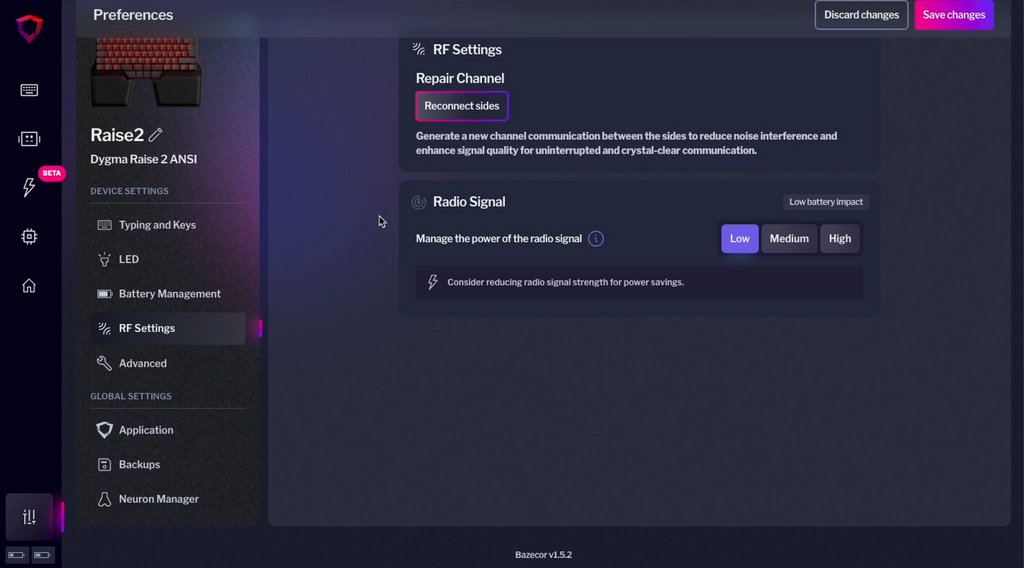
Task: Set radio signal power to Low
Action: pos(739,239)
